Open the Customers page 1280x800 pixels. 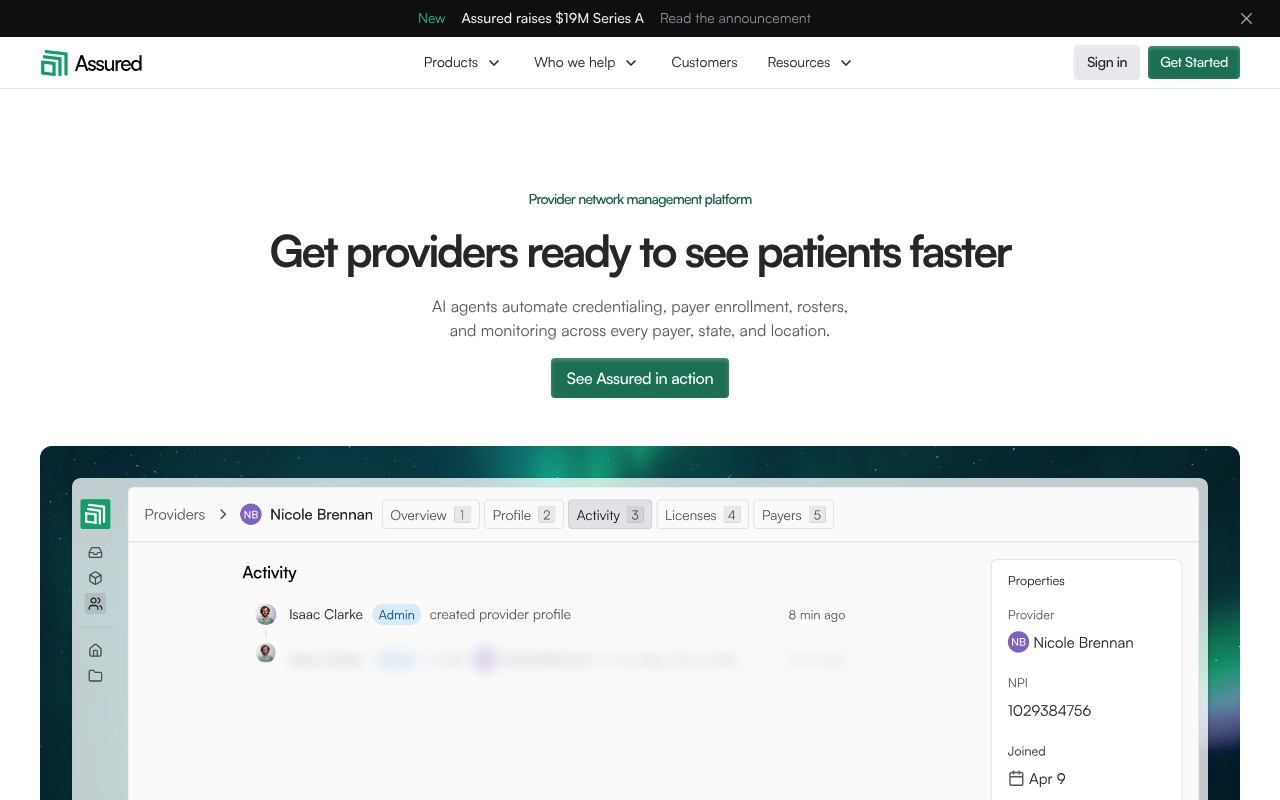[x=704, y=62]
